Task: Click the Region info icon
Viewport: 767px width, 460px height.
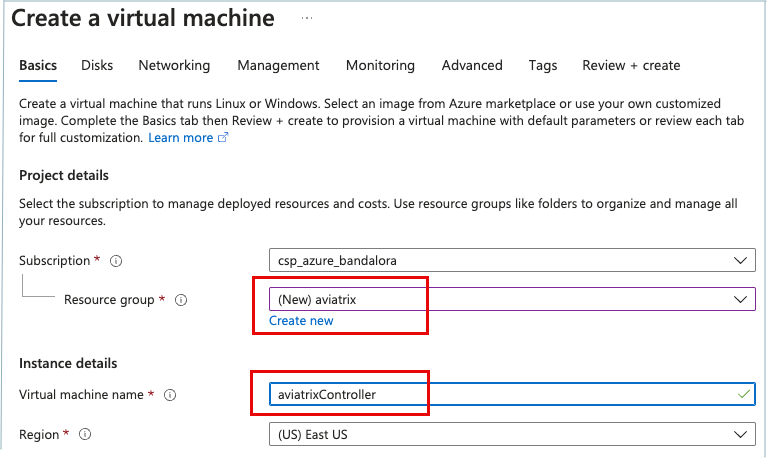Action: 85,434
